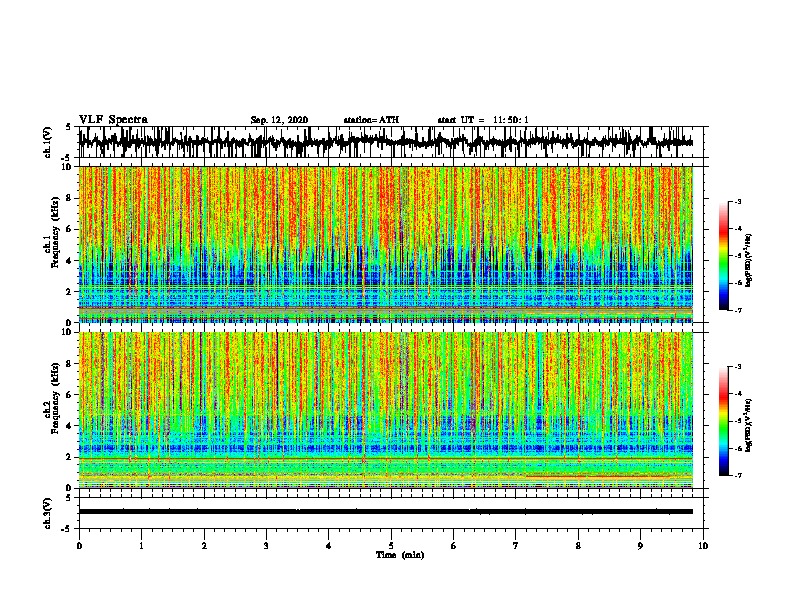Select the date text "Sep. 12, 2020"
Viewport: 792px width, 612px height.
pyautogui.click(x=279, y=120)
